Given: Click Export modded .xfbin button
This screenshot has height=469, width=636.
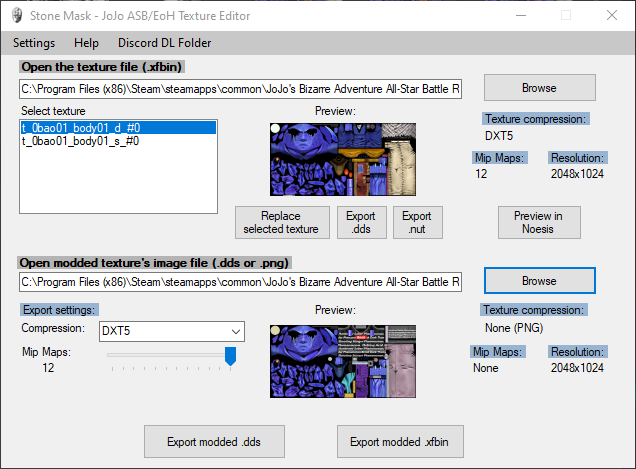Looking at the screenshot, I should click(400, 441).
